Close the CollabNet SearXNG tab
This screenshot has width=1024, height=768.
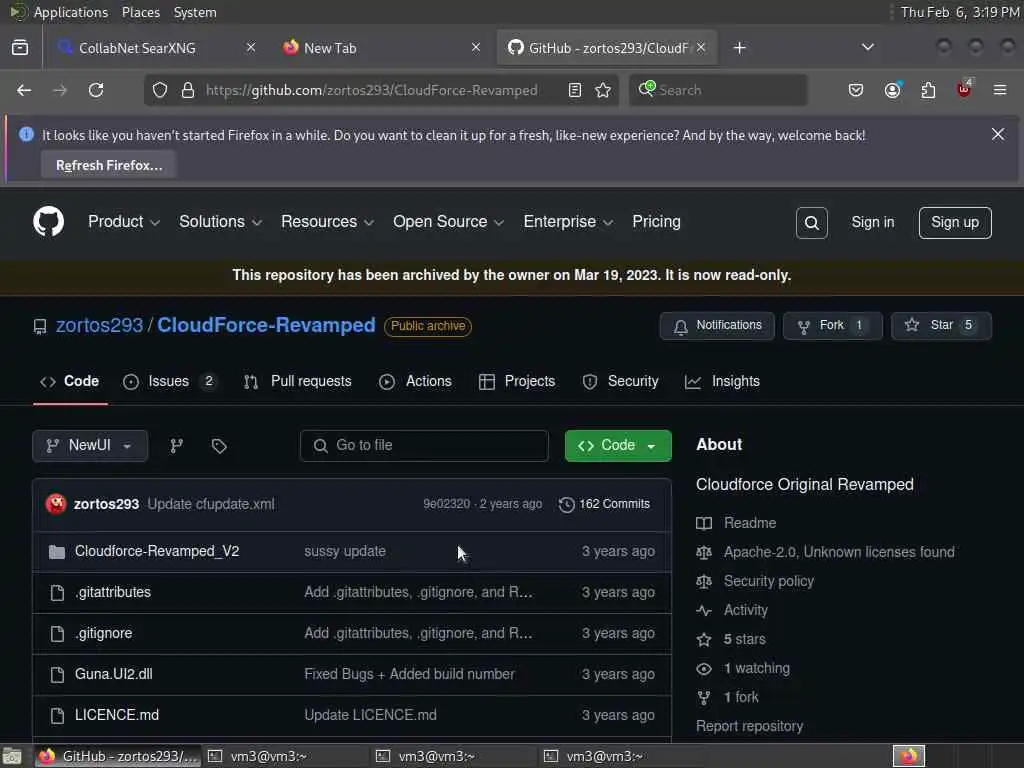(251, 47)
